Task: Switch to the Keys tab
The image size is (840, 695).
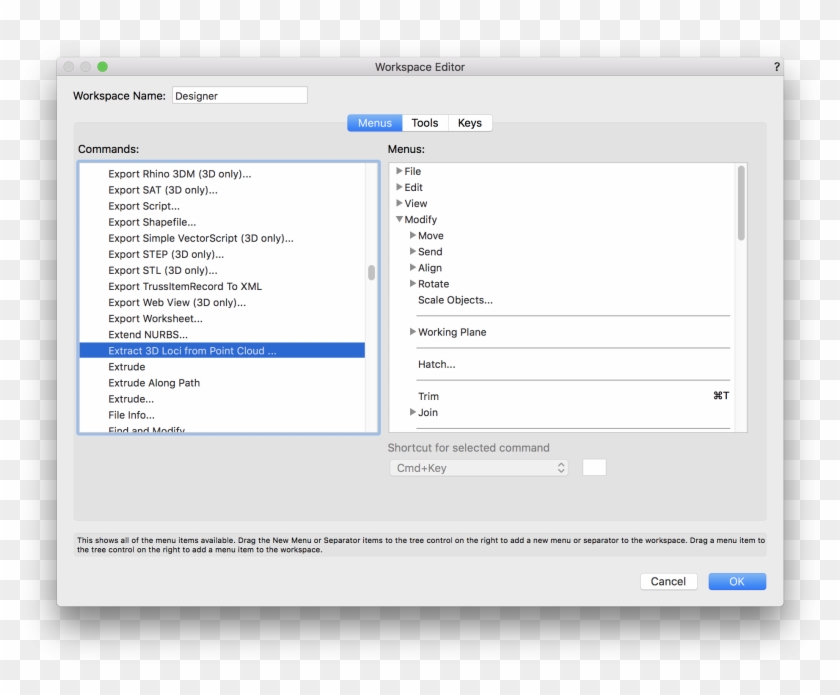Action: point(470,123)
